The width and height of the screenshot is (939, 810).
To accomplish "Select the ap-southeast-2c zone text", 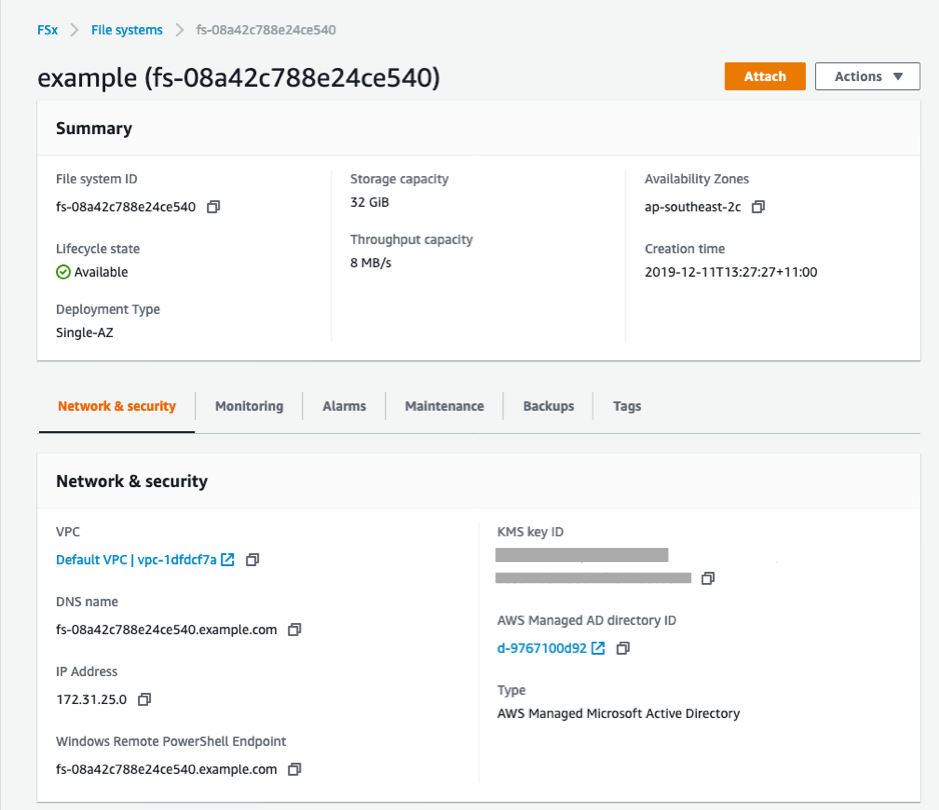I will click(x=693, y=207).
